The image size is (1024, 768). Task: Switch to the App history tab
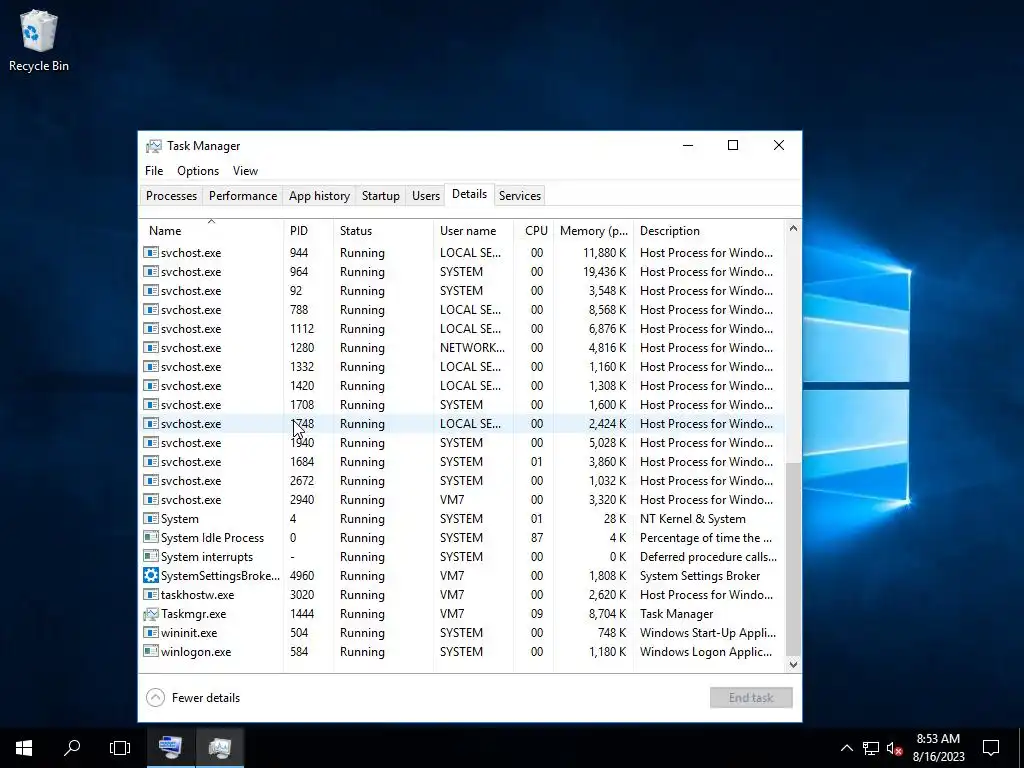point(319,196)
